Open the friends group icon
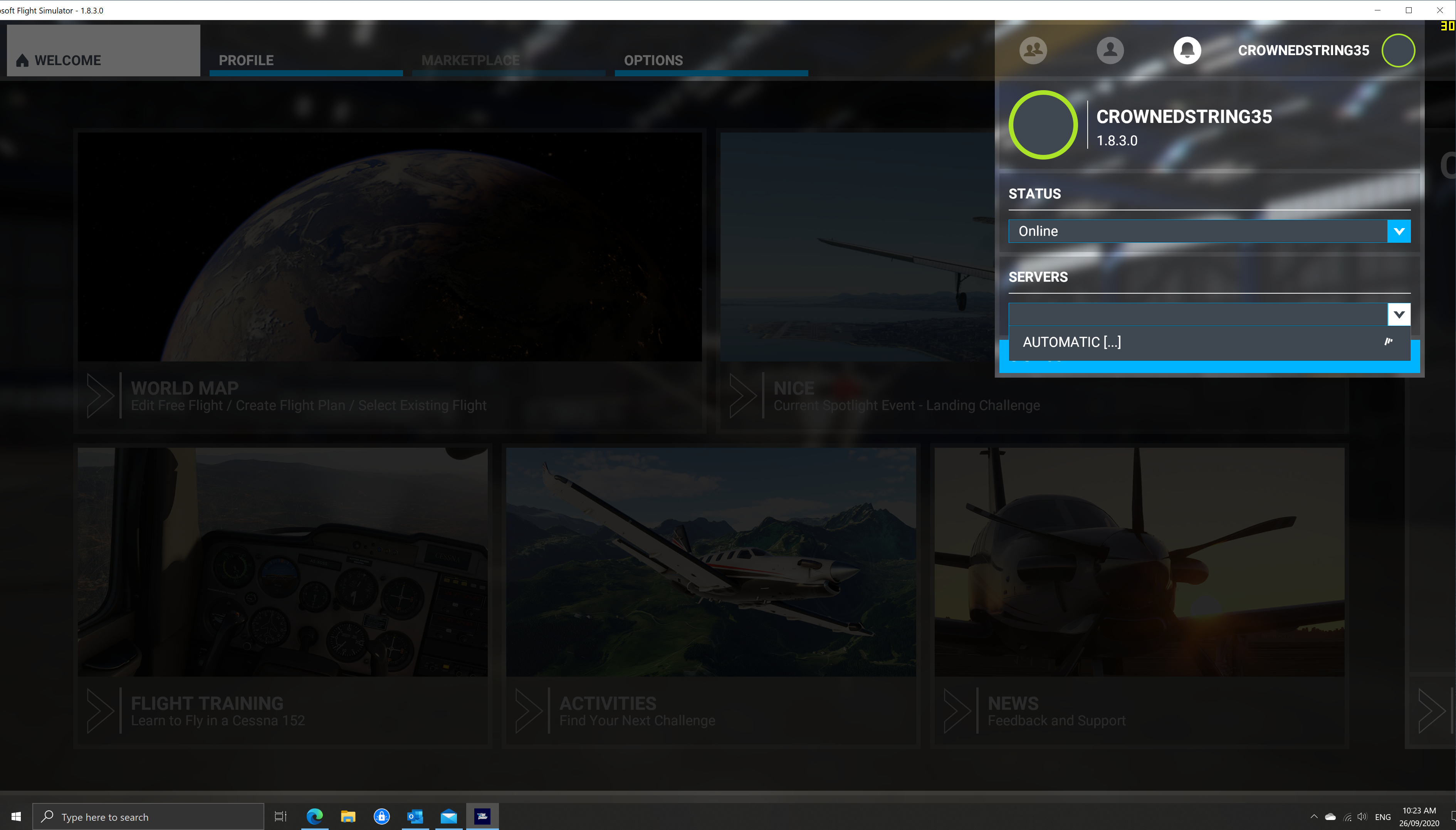This screenshot has width=1456, height=830. [1033, 50]
